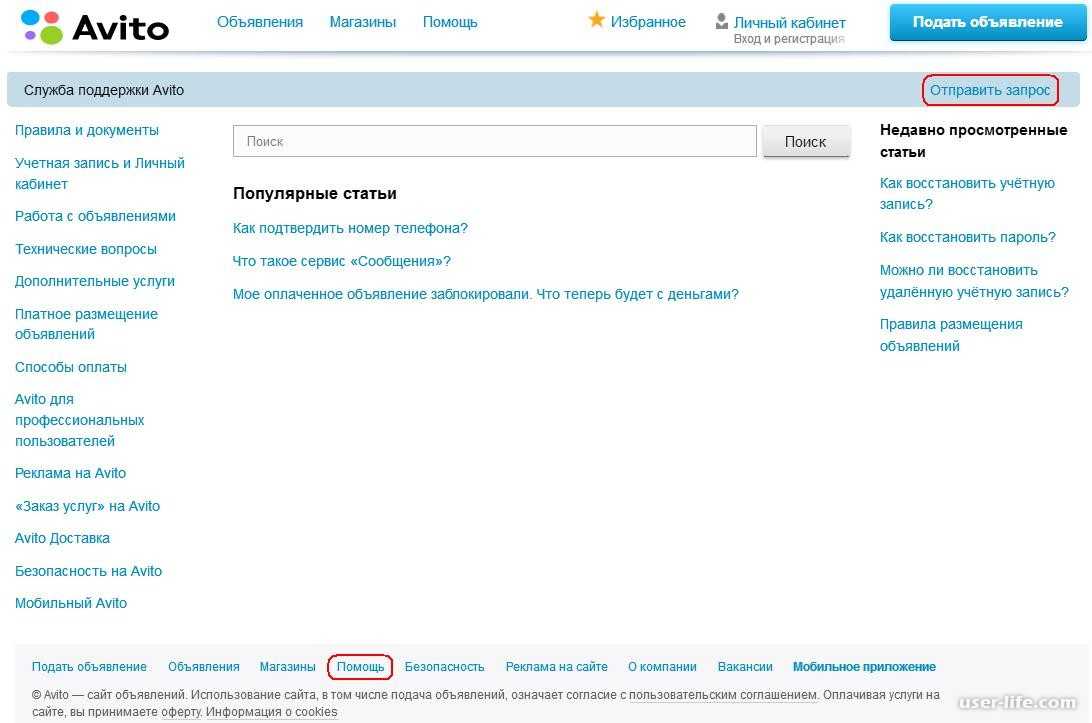This screenshot has width=1092, height=723.
Task: Open Магазины in the top navigation
Action: (363, 22)
